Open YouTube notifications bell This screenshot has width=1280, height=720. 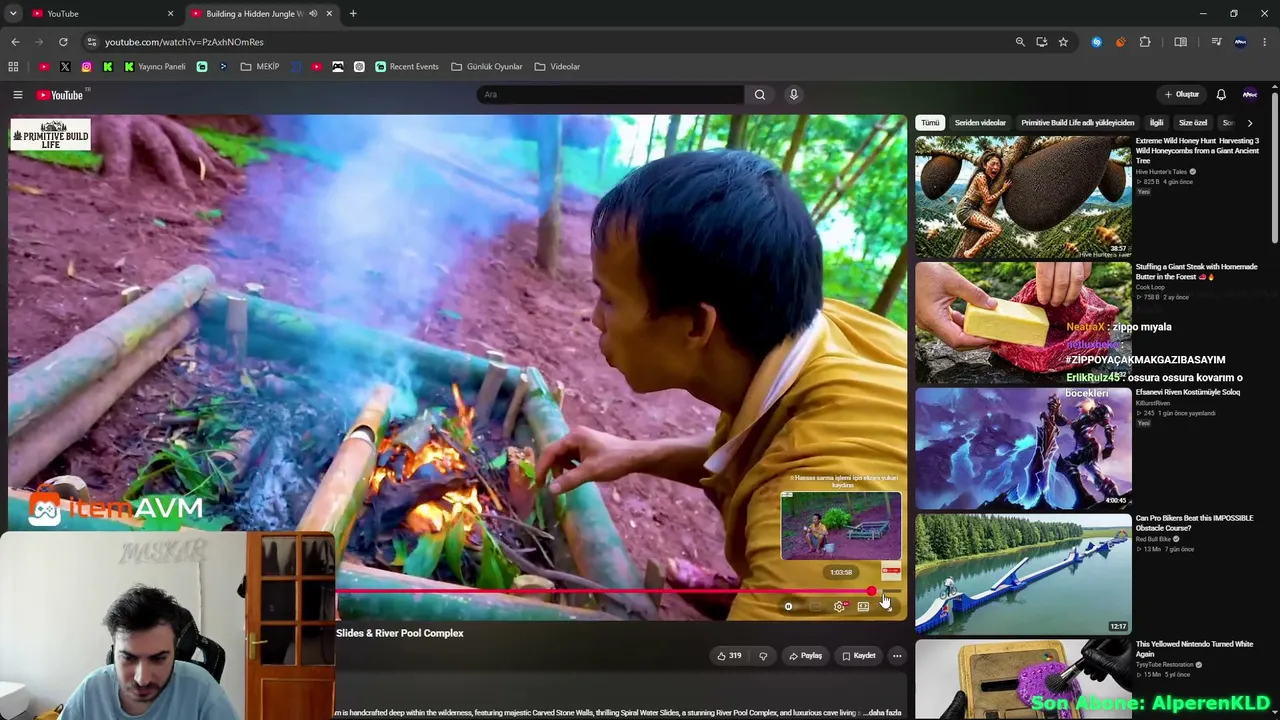[x=1221, y=95]
